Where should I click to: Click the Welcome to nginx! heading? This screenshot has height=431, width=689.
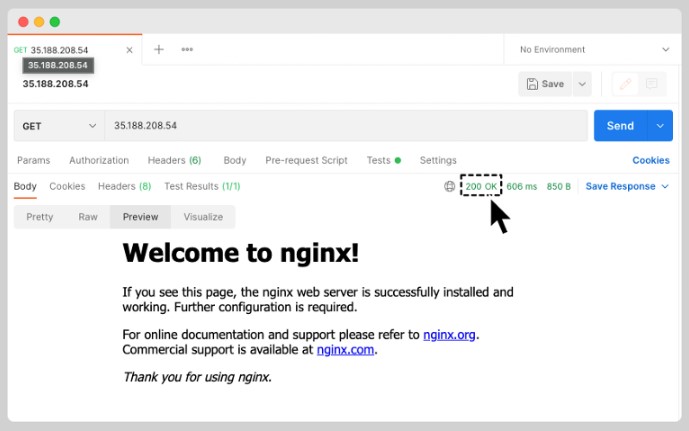tap(241, 253)
